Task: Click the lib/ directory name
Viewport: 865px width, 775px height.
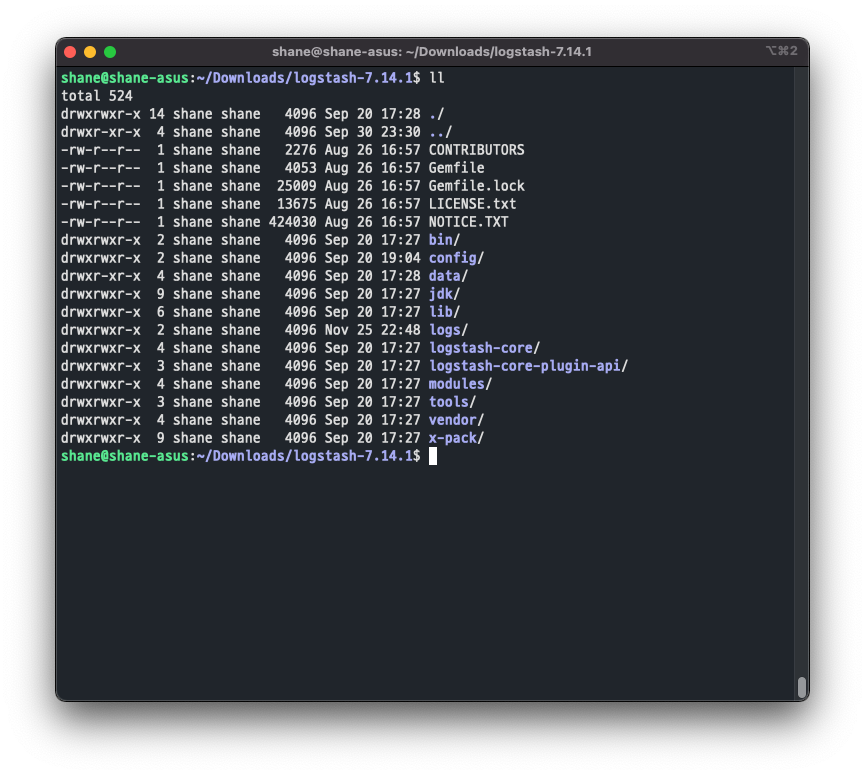Action: pyautogui.click(x=445, y=312)
